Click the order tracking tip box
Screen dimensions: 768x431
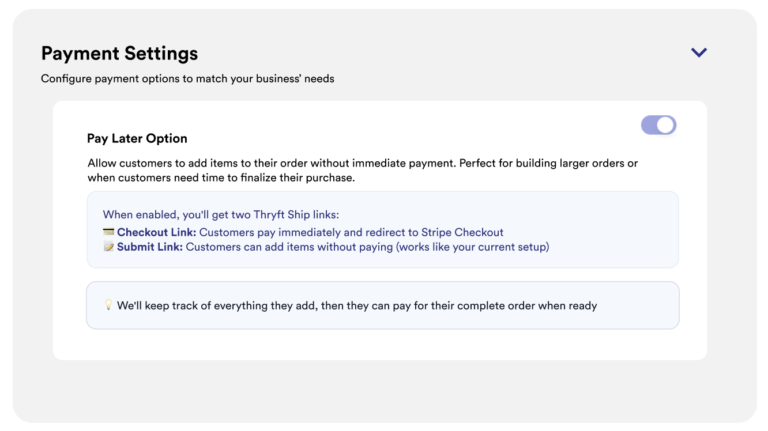[383, 305]
